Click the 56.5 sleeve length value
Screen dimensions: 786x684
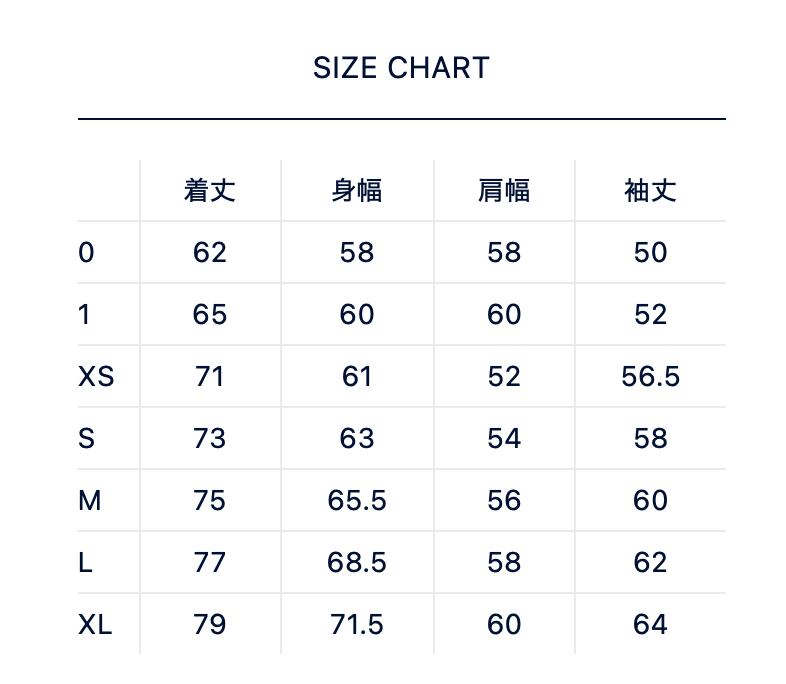pyautogui.click(x=650, y=376)
